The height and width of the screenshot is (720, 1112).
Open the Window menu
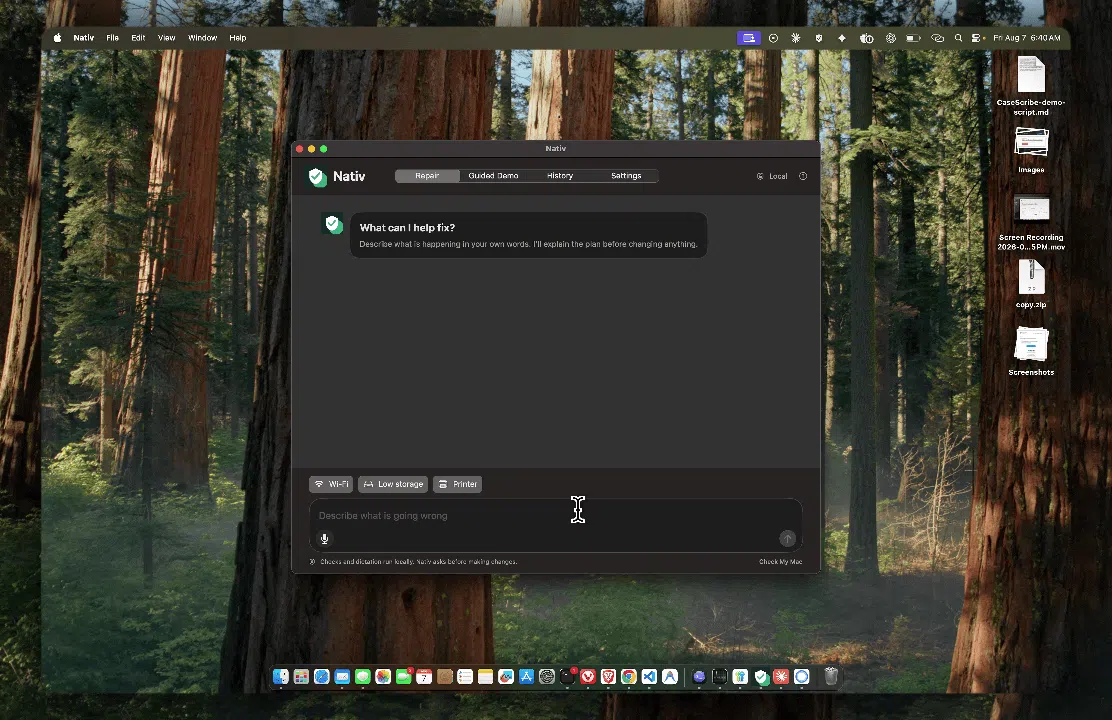pos(202,38)
